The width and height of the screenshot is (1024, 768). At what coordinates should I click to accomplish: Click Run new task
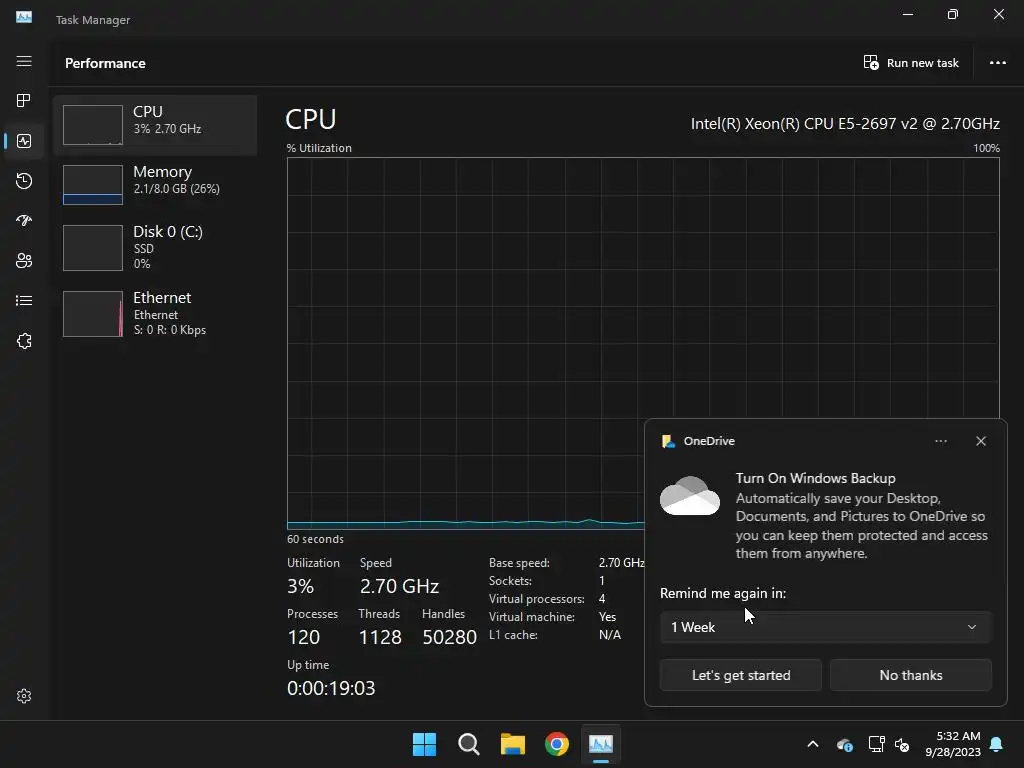tap(911, 63)
